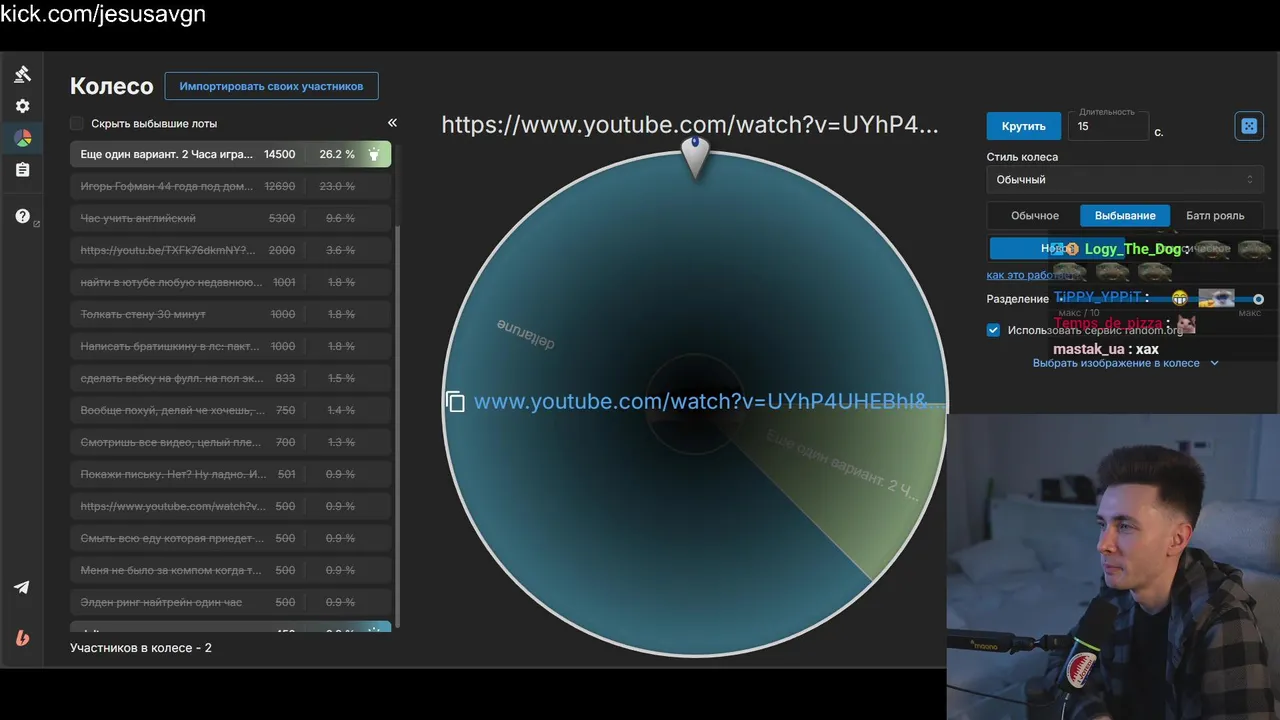The height and width of the screenshot is (720, 1280).
Task: Click 'Участников в колесе - 2' text
Action: pyautogui.click(x=141, y=648)
